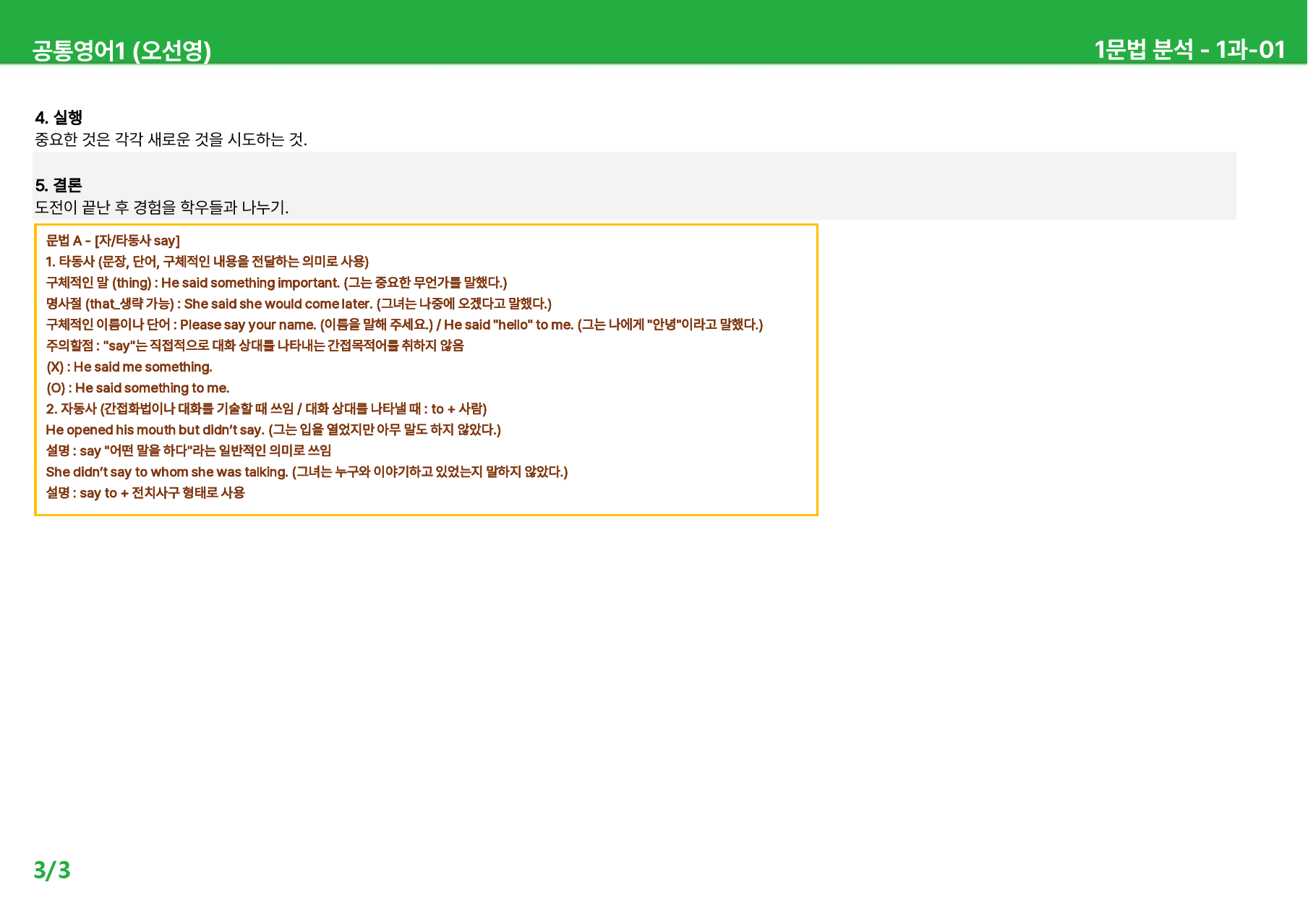Click the line 도전이 끝난 후 경험을 학우들과 나누기
The image size is (1308, 924).
pyautogui.click(x=162, y=208)
